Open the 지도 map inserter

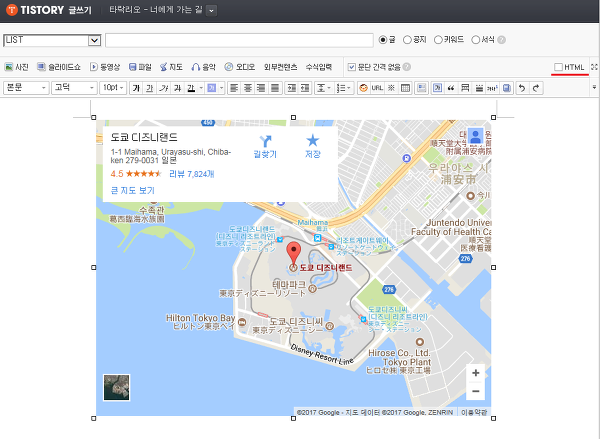pos(171,67)
